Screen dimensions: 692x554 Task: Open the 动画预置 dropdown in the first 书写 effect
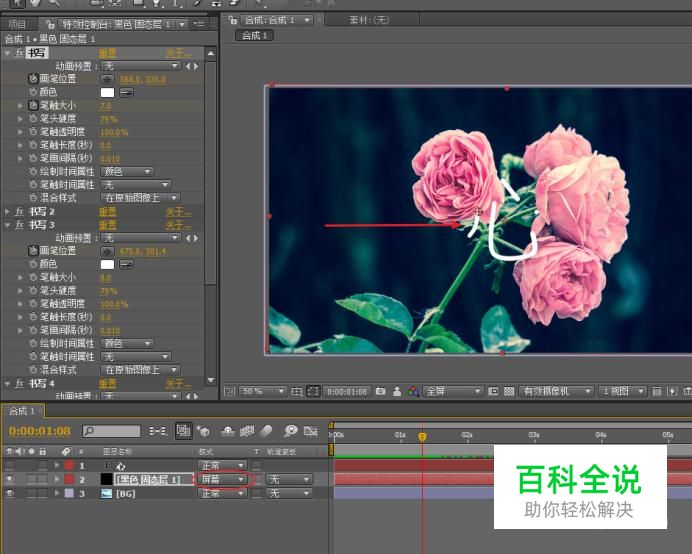tap(141, 66)
